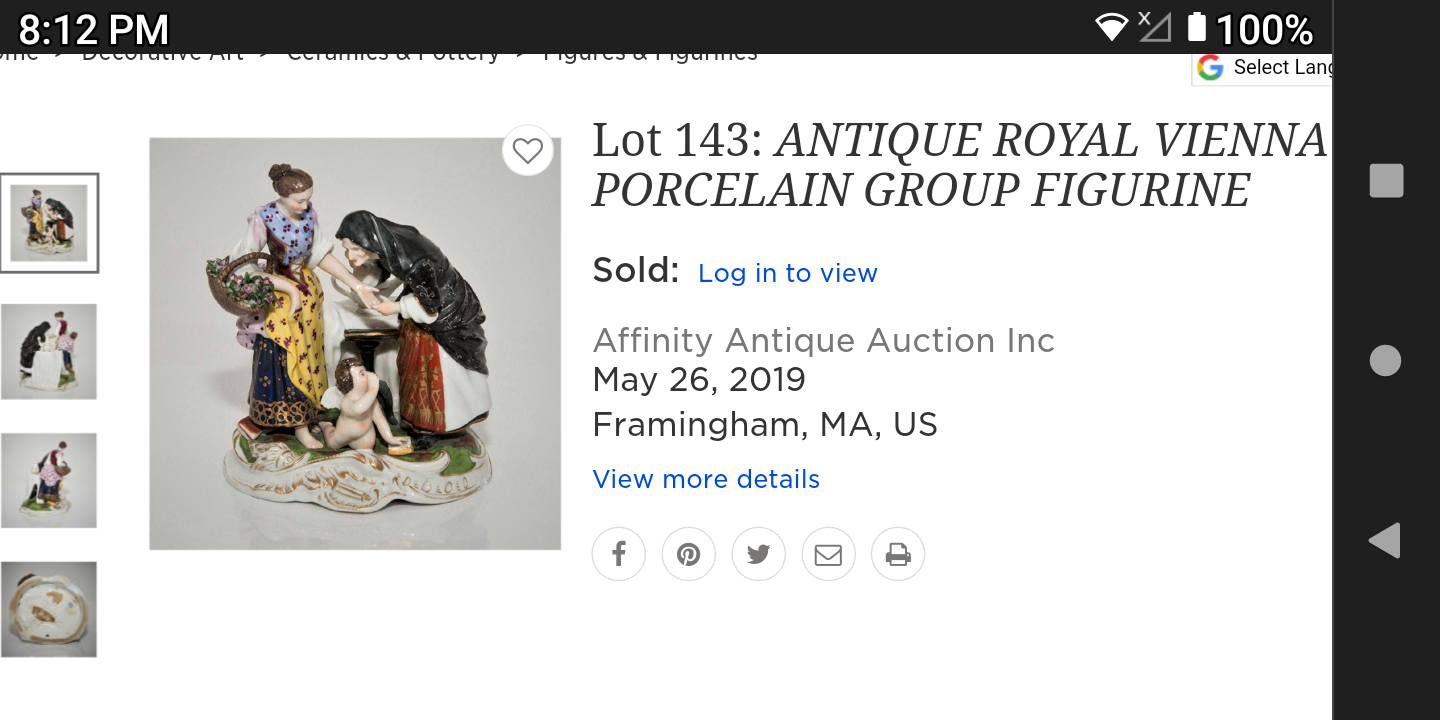Viewport: 1440px width, 720px height.
Task: Email the lot with the envelope icon
Action: tap(829, 554)
